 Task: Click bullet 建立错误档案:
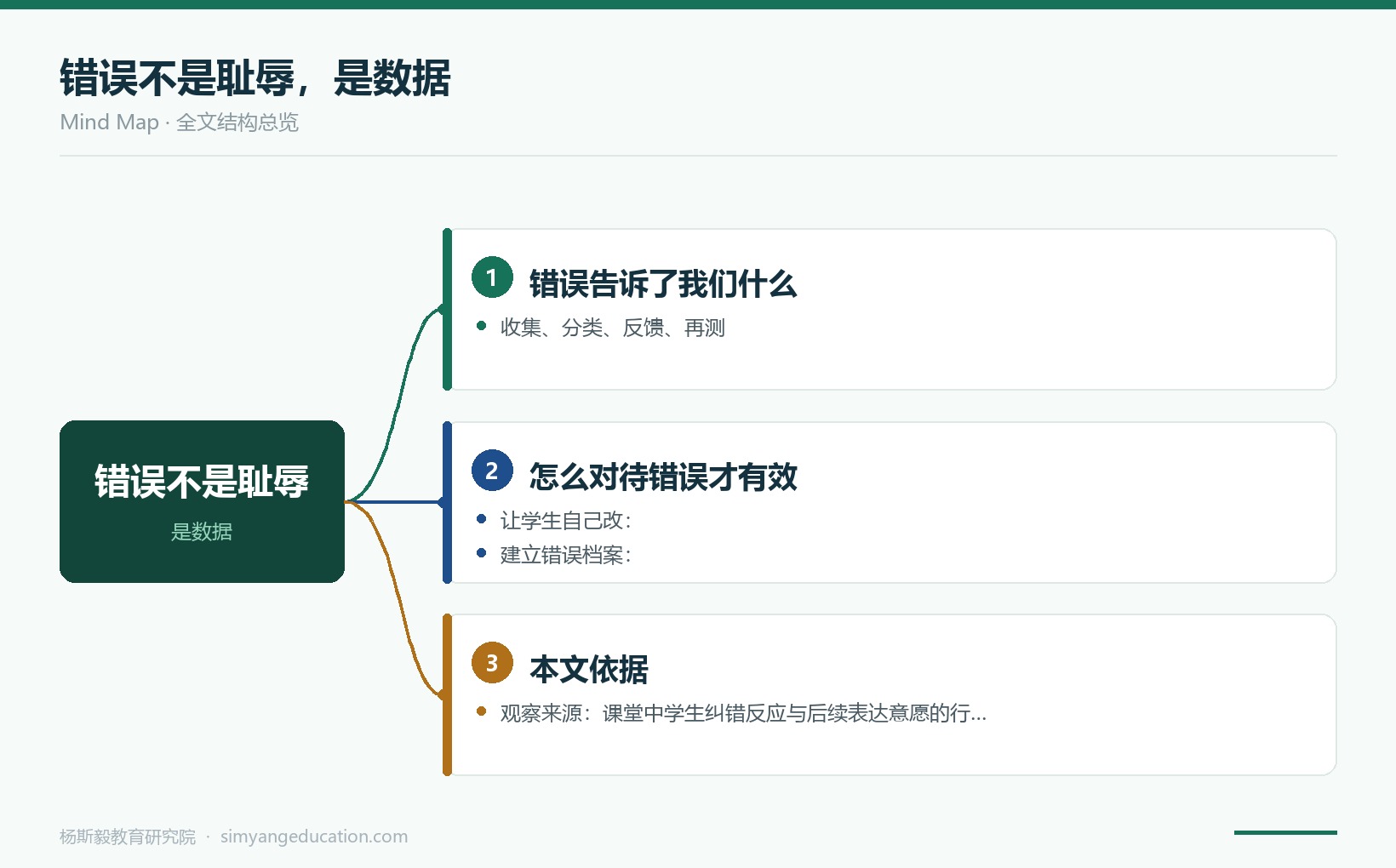pos(566,555)
